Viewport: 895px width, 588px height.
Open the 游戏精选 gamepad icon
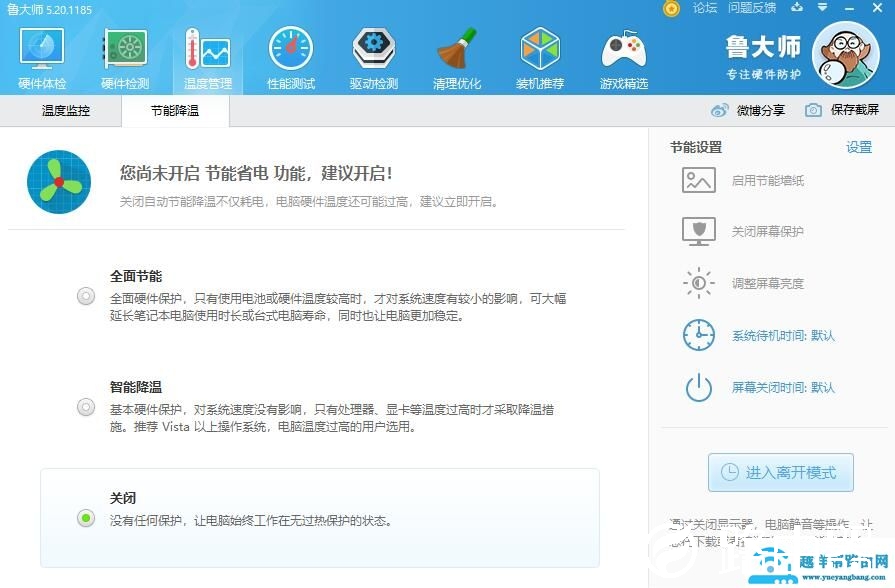tap(623, 50)
